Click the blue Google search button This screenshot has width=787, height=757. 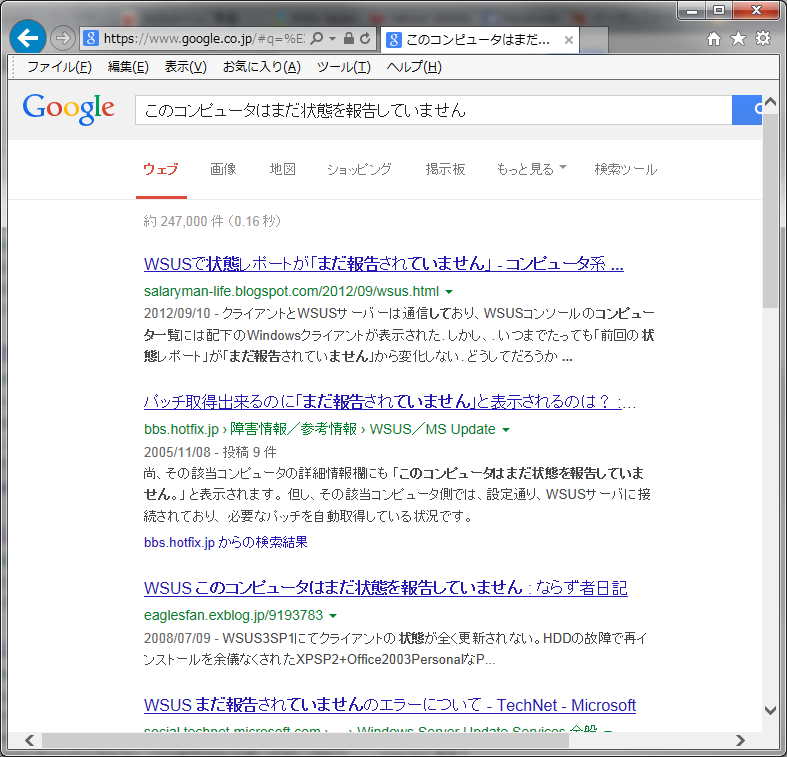tap(747, 110)
